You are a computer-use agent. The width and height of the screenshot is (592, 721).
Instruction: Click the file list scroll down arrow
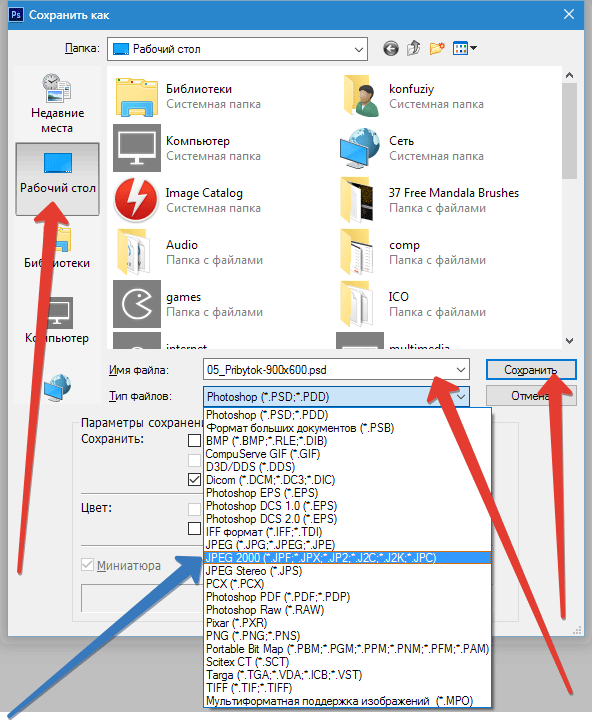tap(569, 341)
